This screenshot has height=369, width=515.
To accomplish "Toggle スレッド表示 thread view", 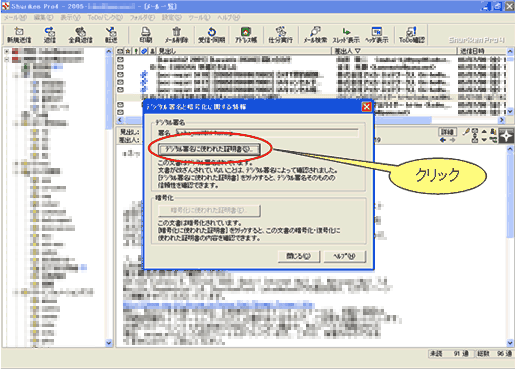I will (346, 35).
